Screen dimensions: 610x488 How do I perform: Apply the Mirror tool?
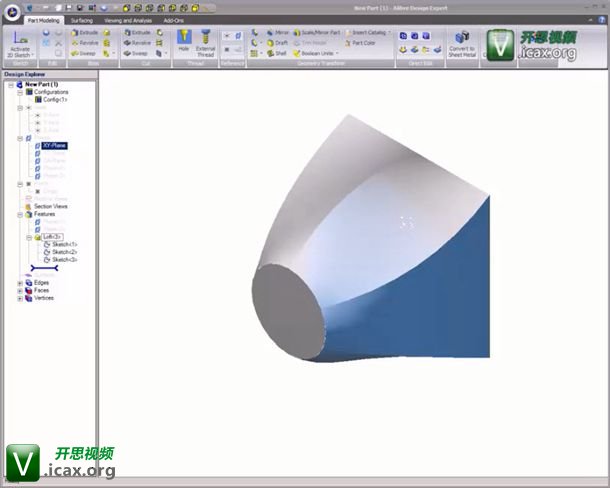(x=278, y=33)
